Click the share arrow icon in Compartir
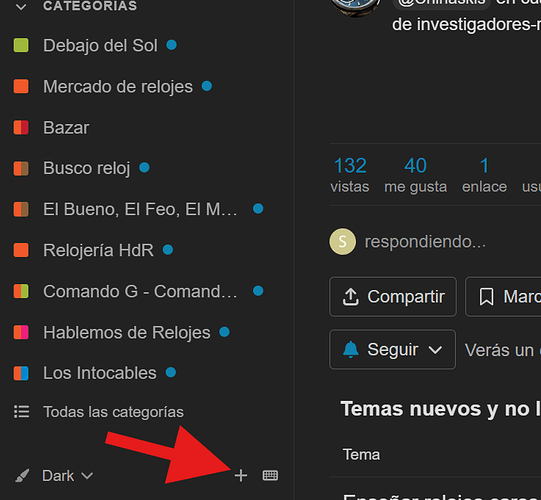Image resolution: width=541 pixels, height=500 pixels. (x=351, y=297)
